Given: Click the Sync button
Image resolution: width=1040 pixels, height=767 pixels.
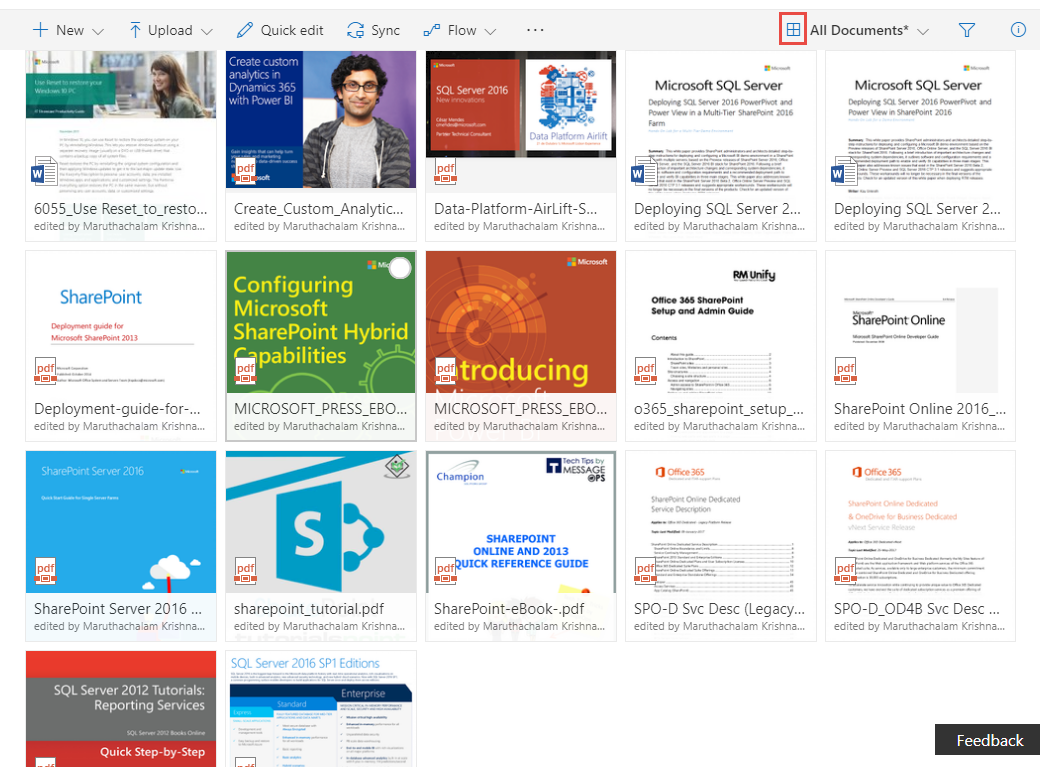Looking at the screenshot, I should point(373,31).
